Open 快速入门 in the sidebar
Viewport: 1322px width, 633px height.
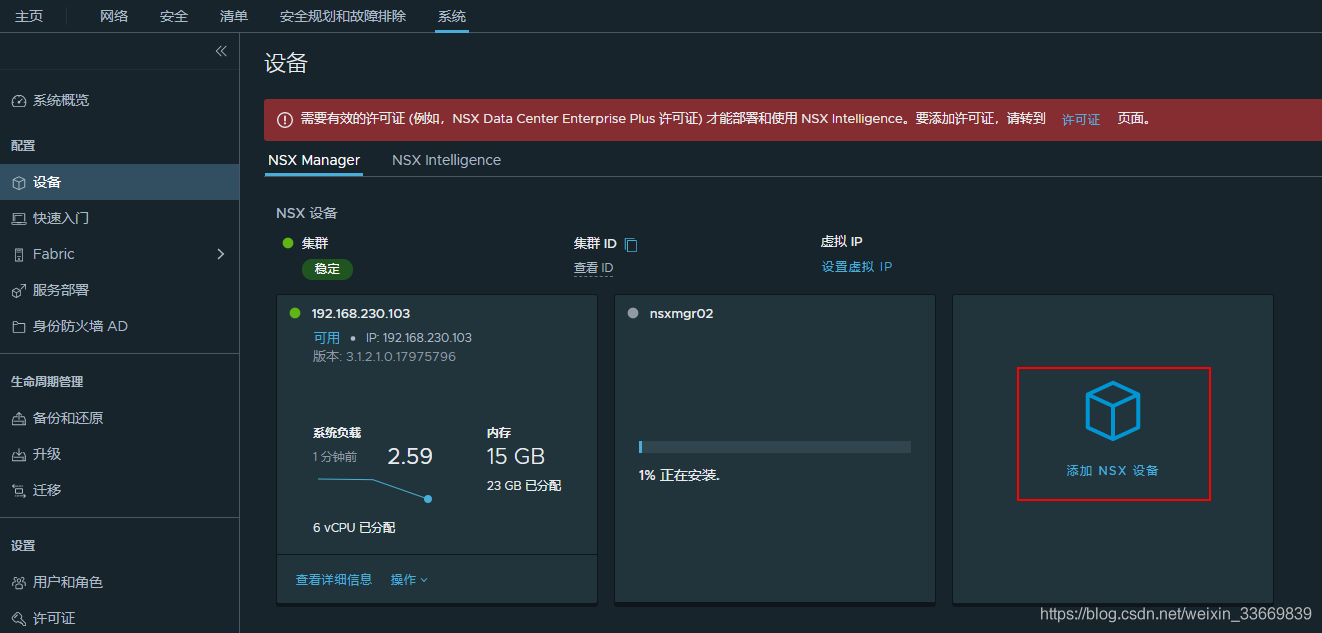coord(61,219)
